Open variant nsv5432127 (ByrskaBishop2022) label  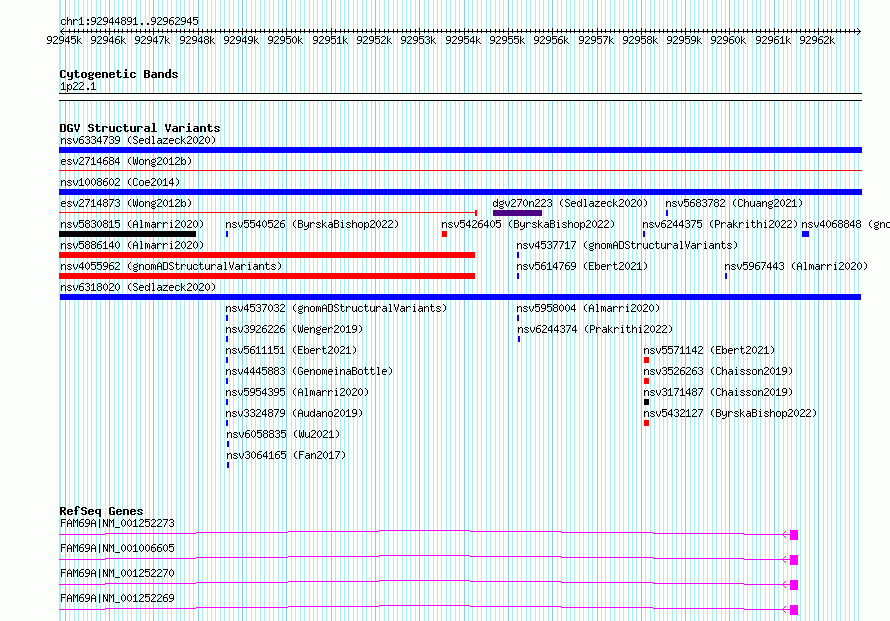tap(730, 413)
